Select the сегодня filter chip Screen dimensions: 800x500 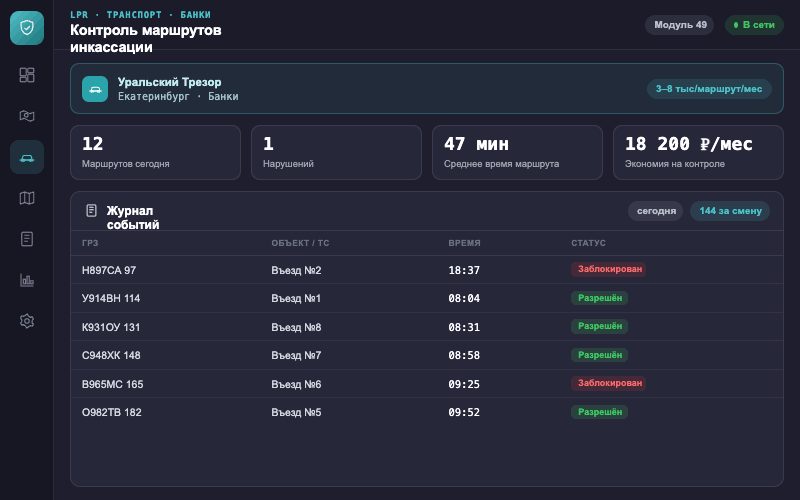coord(656,211)
